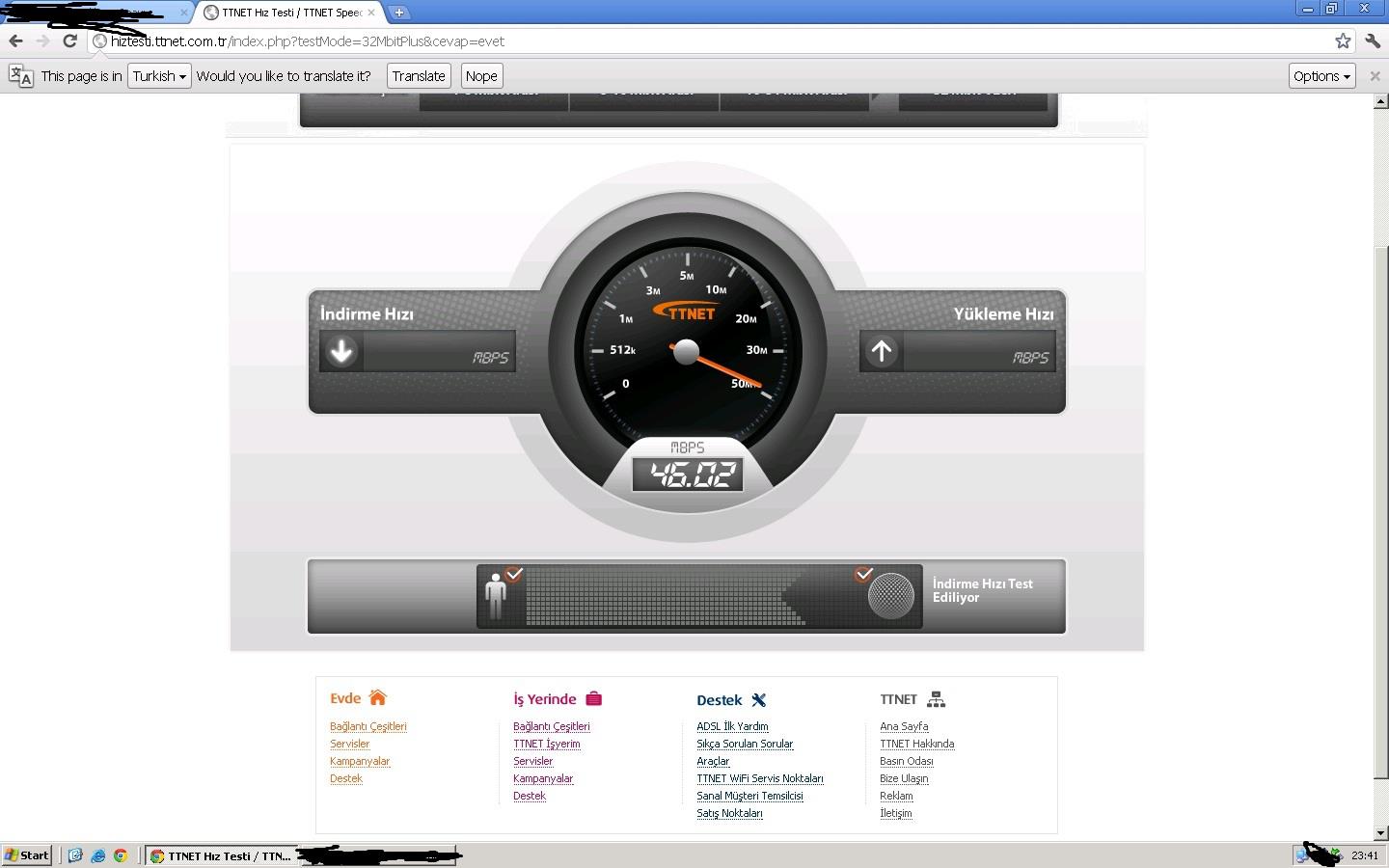This screenshot has width=1389, height=868.
Task: Open Bağlantı Çeşitleri under İş Yerinde
Action: click(552, 726)
